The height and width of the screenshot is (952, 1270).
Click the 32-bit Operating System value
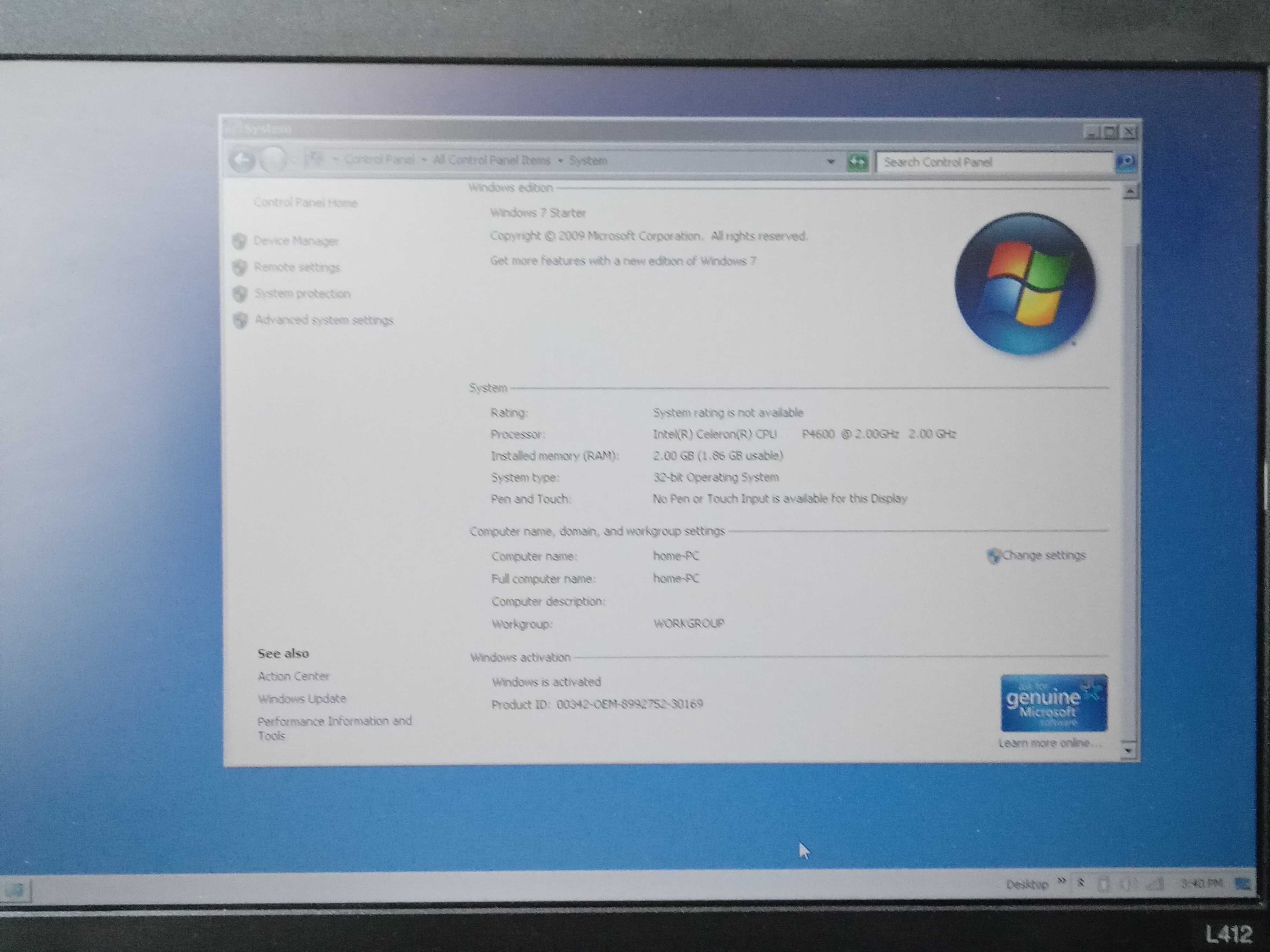(715, 478)
